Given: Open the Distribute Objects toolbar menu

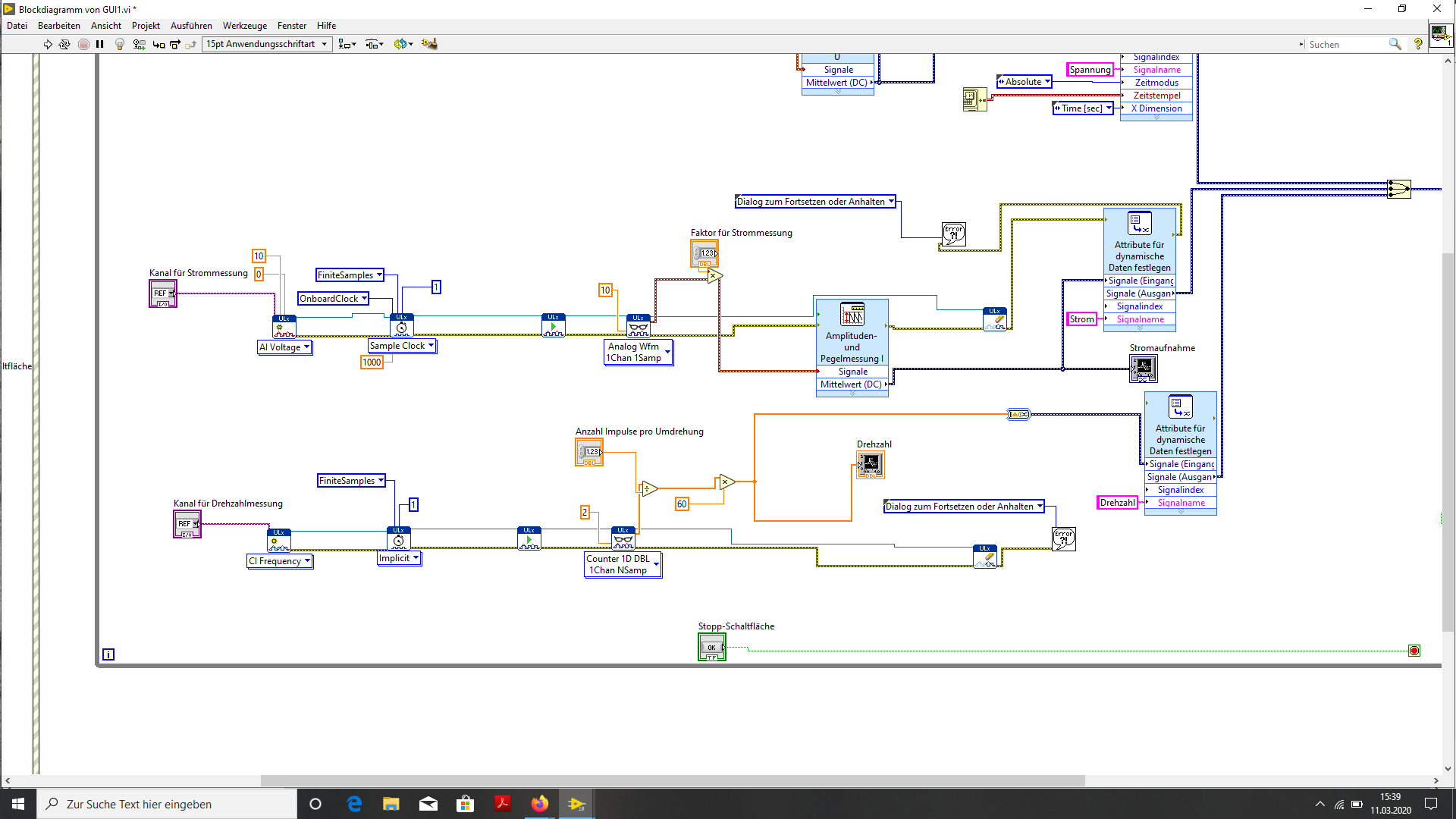Looking at the screenshot, I should point(374,44).
